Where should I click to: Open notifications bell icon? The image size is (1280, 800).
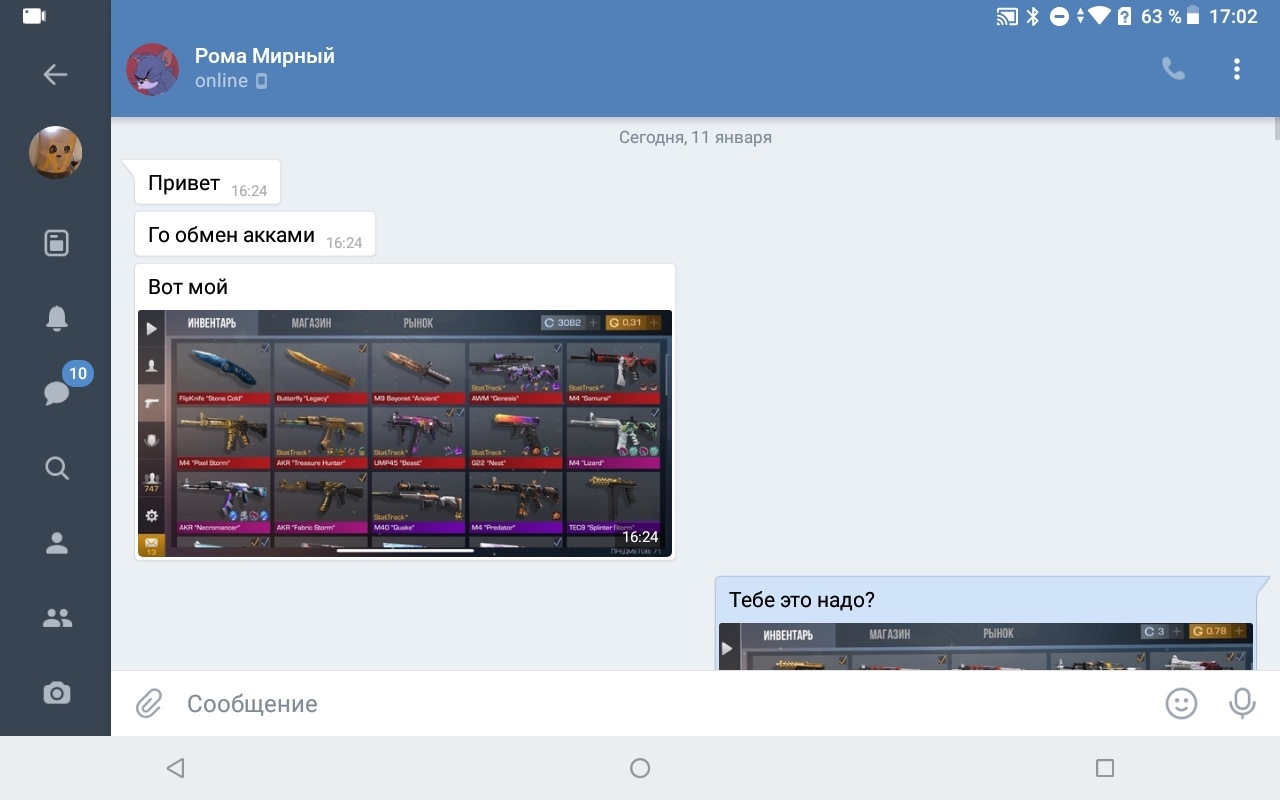tap(56, 318)
